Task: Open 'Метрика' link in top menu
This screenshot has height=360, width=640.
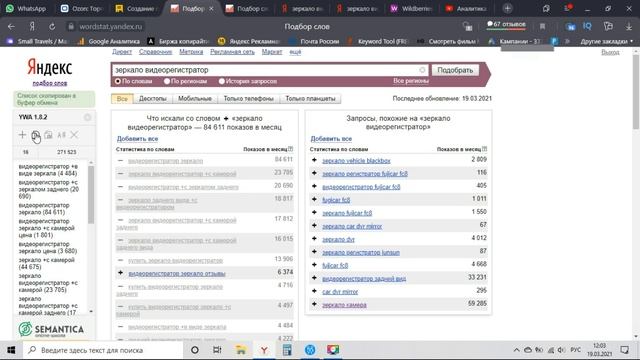Action: coord(191,52)
